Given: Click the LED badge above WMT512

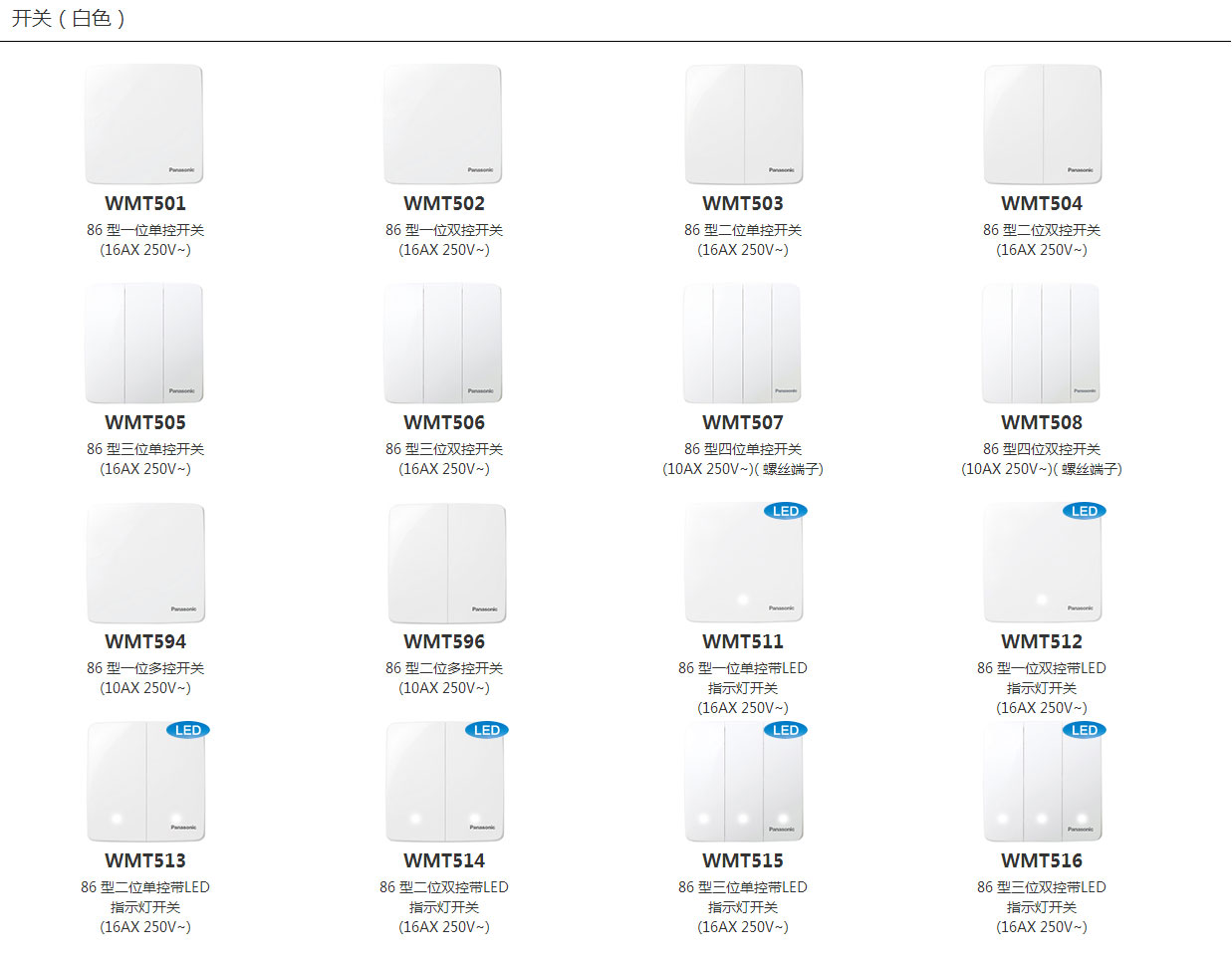Looking at the screenshot, I should click(1084, 511).
